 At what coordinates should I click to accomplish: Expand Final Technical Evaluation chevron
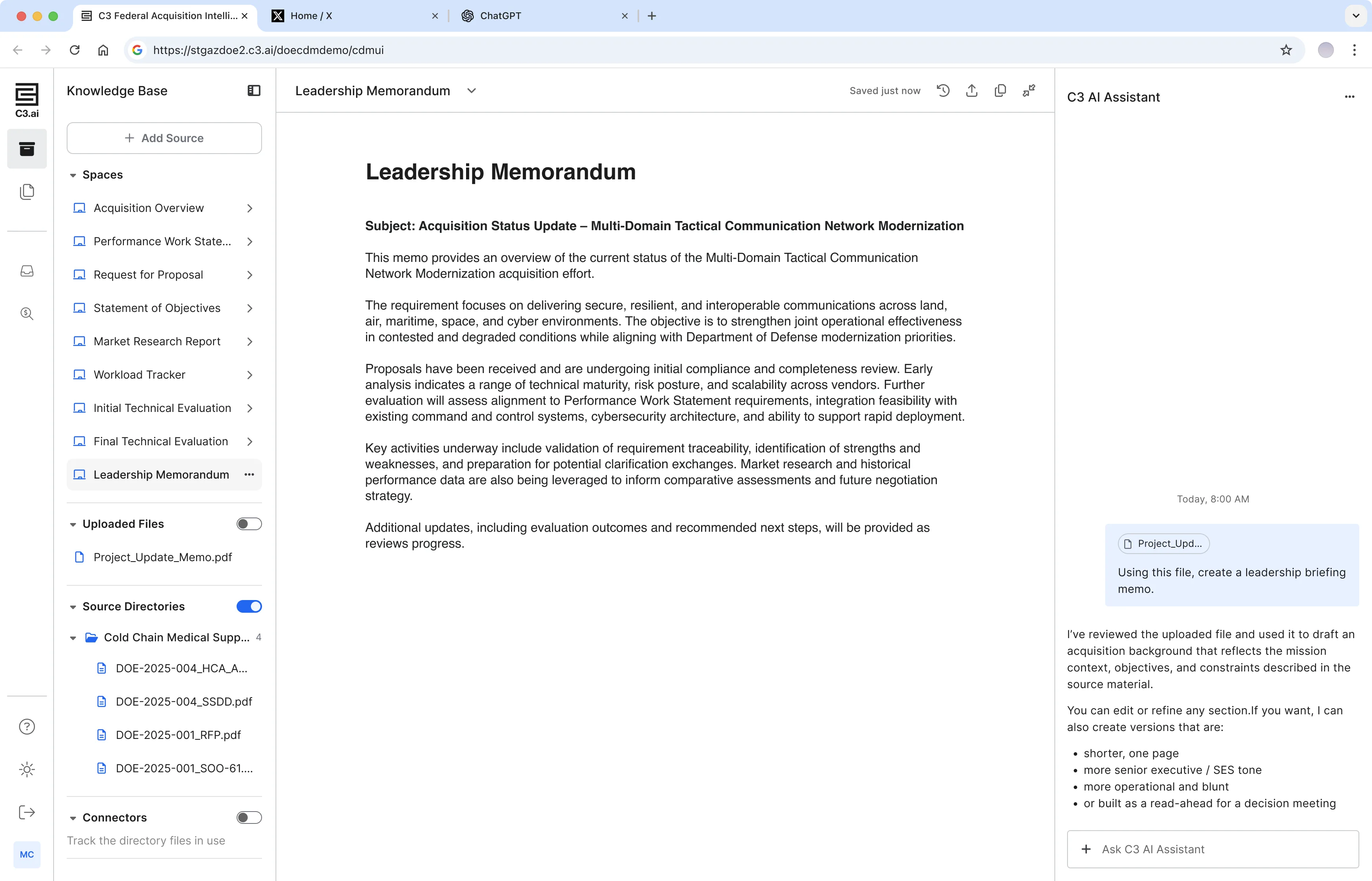coord(250,441)
